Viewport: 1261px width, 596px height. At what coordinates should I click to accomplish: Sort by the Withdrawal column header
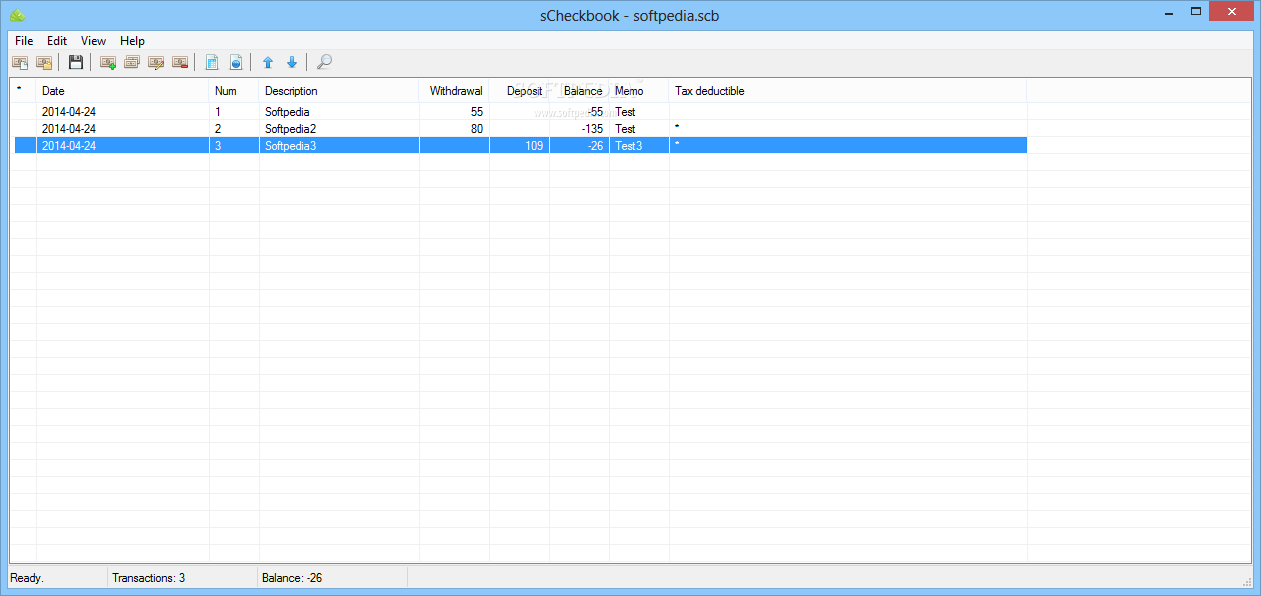tap(454, 91)
